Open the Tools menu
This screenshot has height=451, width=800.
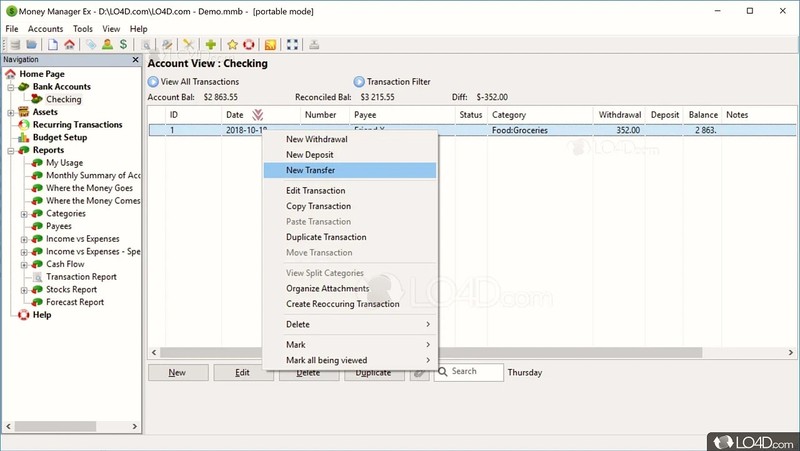[83, 29]
